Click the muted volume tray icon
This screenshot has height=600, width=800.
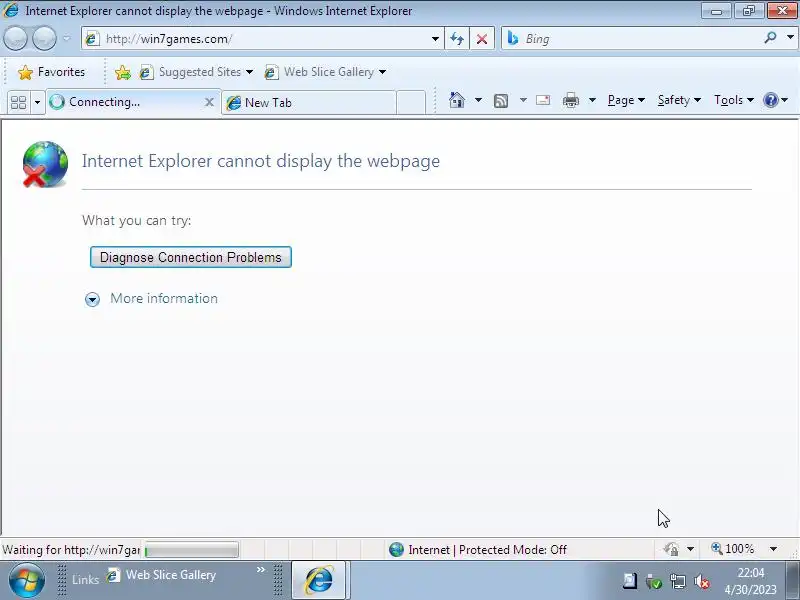702,581
